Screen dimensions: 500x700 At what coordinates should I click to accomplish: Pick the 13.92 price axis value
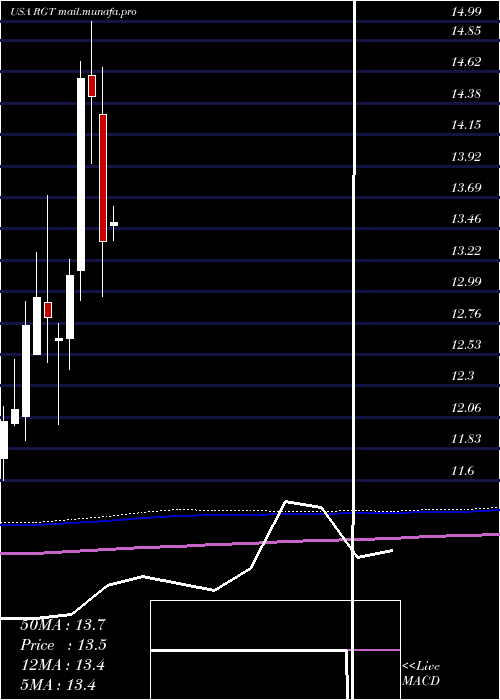coord(466,157)
